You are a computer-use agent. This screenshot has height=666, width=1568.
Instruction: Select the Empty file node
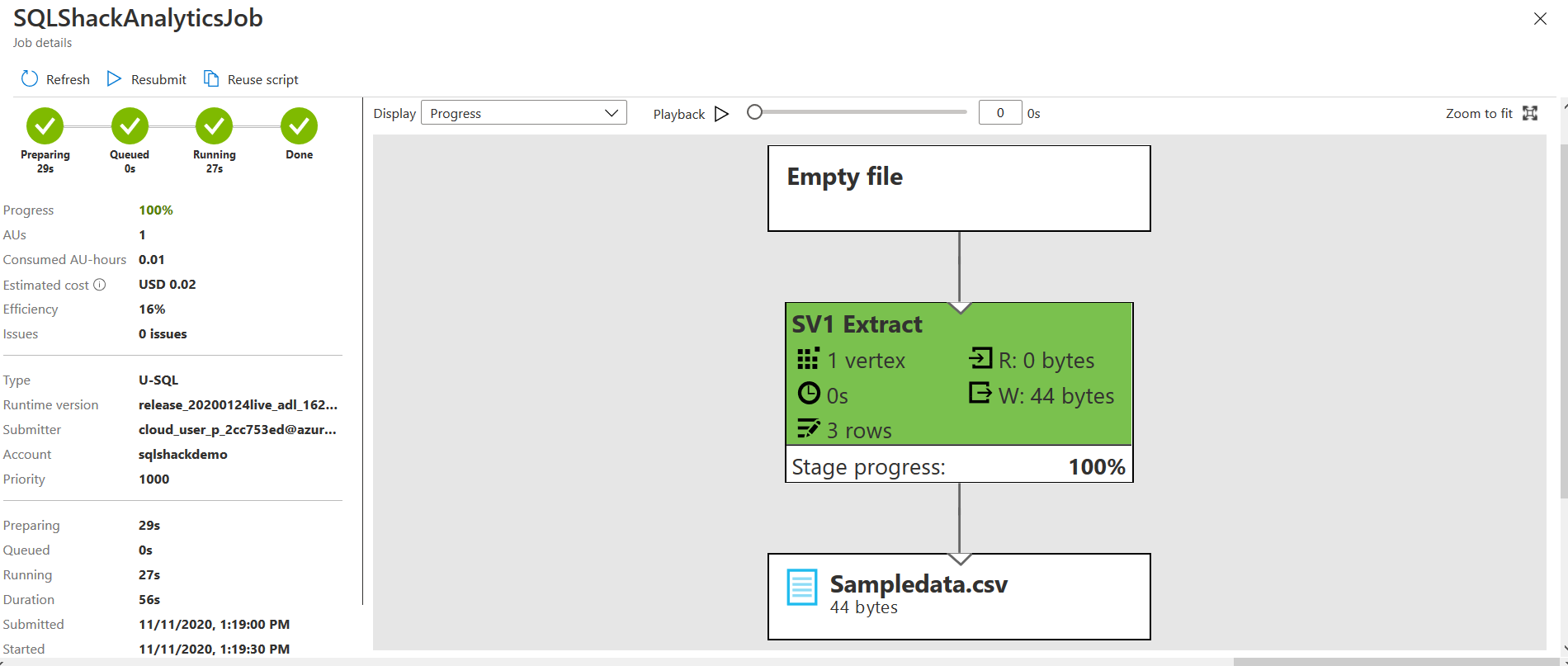pos(959,189)
